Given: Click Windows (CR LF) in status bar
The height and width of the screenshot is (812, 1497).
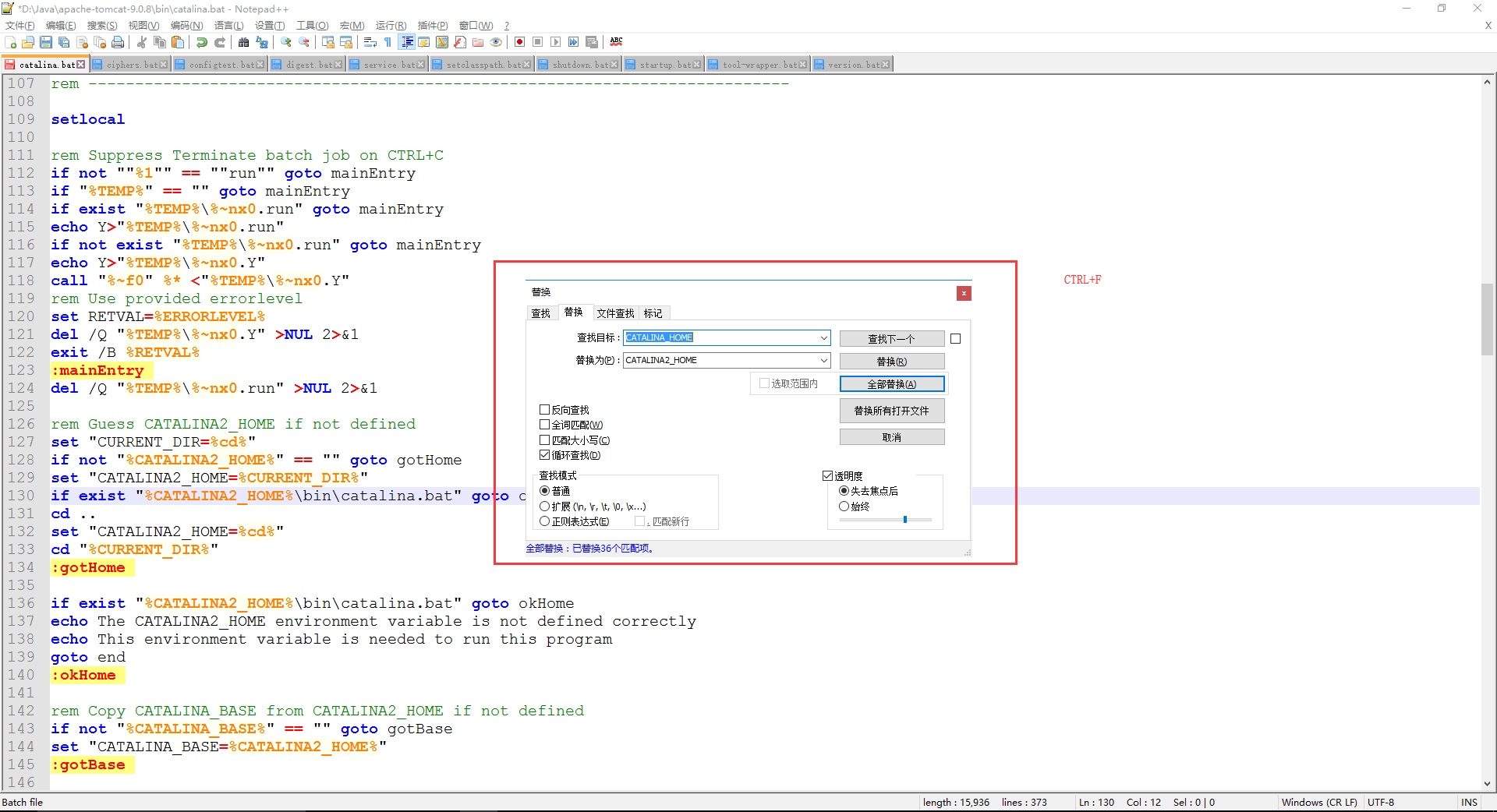Looking at the screenshot, I should (1319, 803).
